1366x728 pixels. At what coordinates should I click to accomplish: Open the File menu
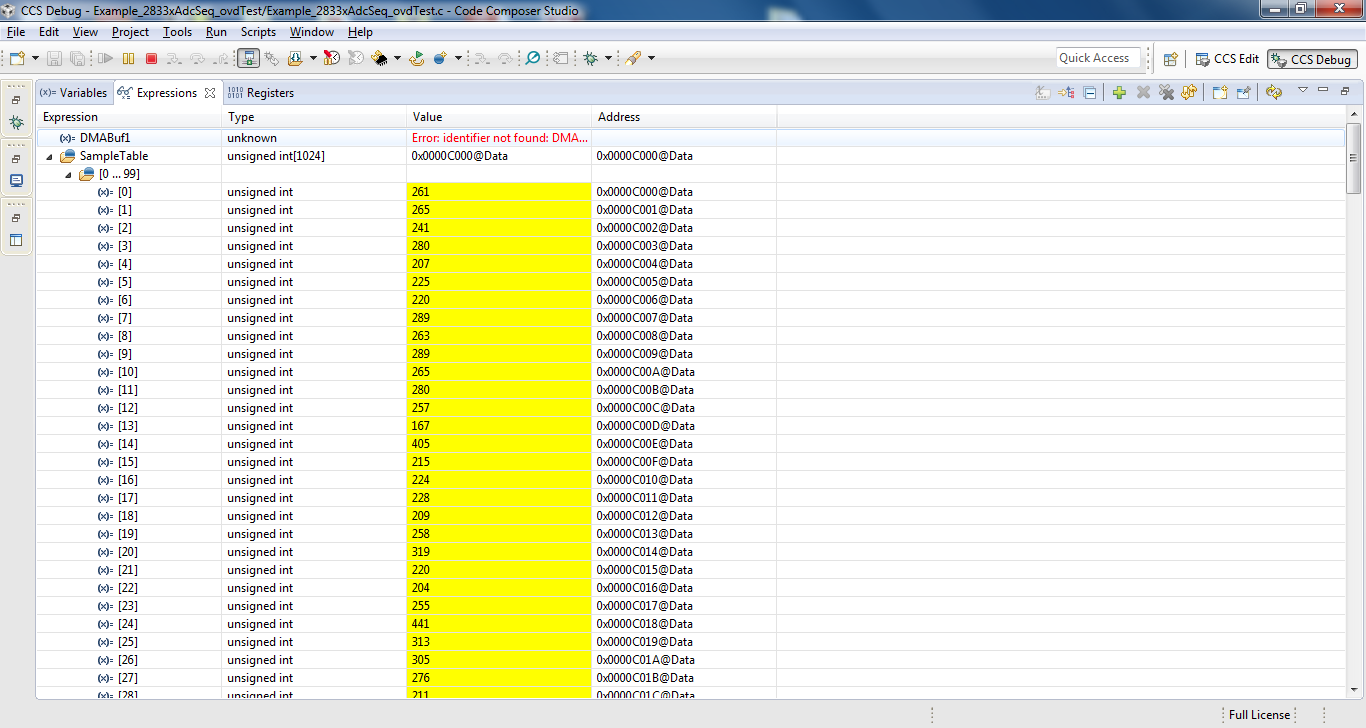15,32
